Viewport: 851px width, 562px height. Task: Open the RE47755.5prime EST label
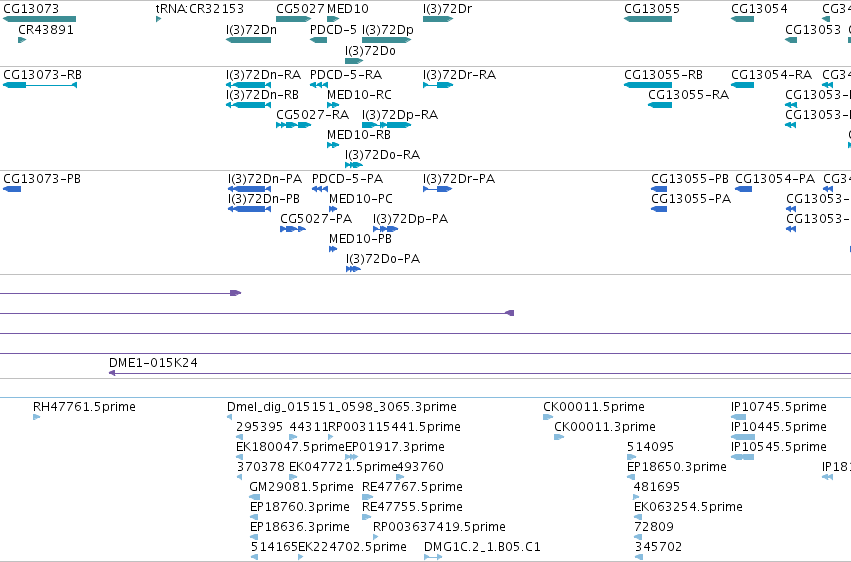[412, 507]
